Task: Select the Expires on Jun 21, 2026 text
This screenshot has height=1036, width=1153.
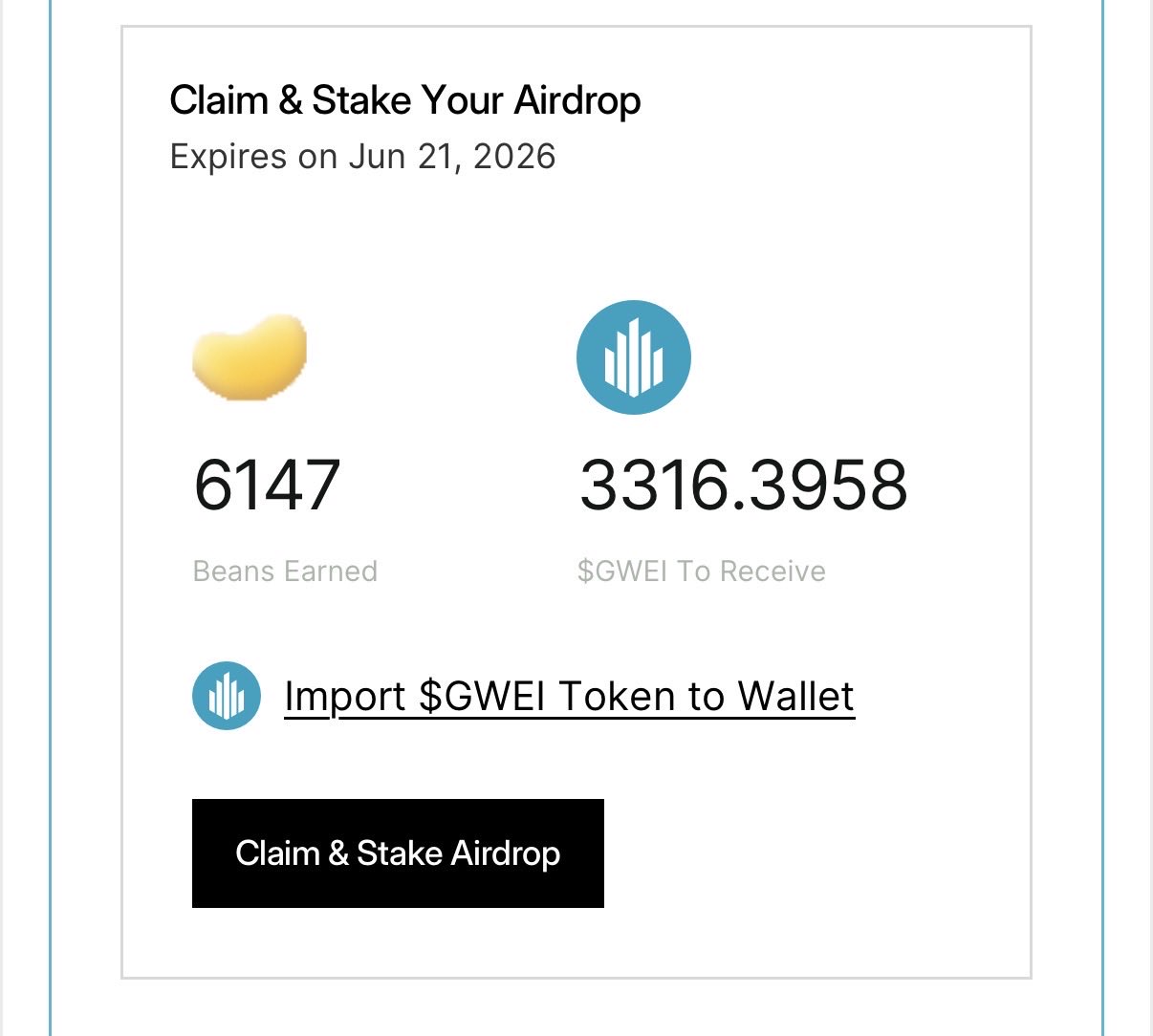Action: [362, 156]
